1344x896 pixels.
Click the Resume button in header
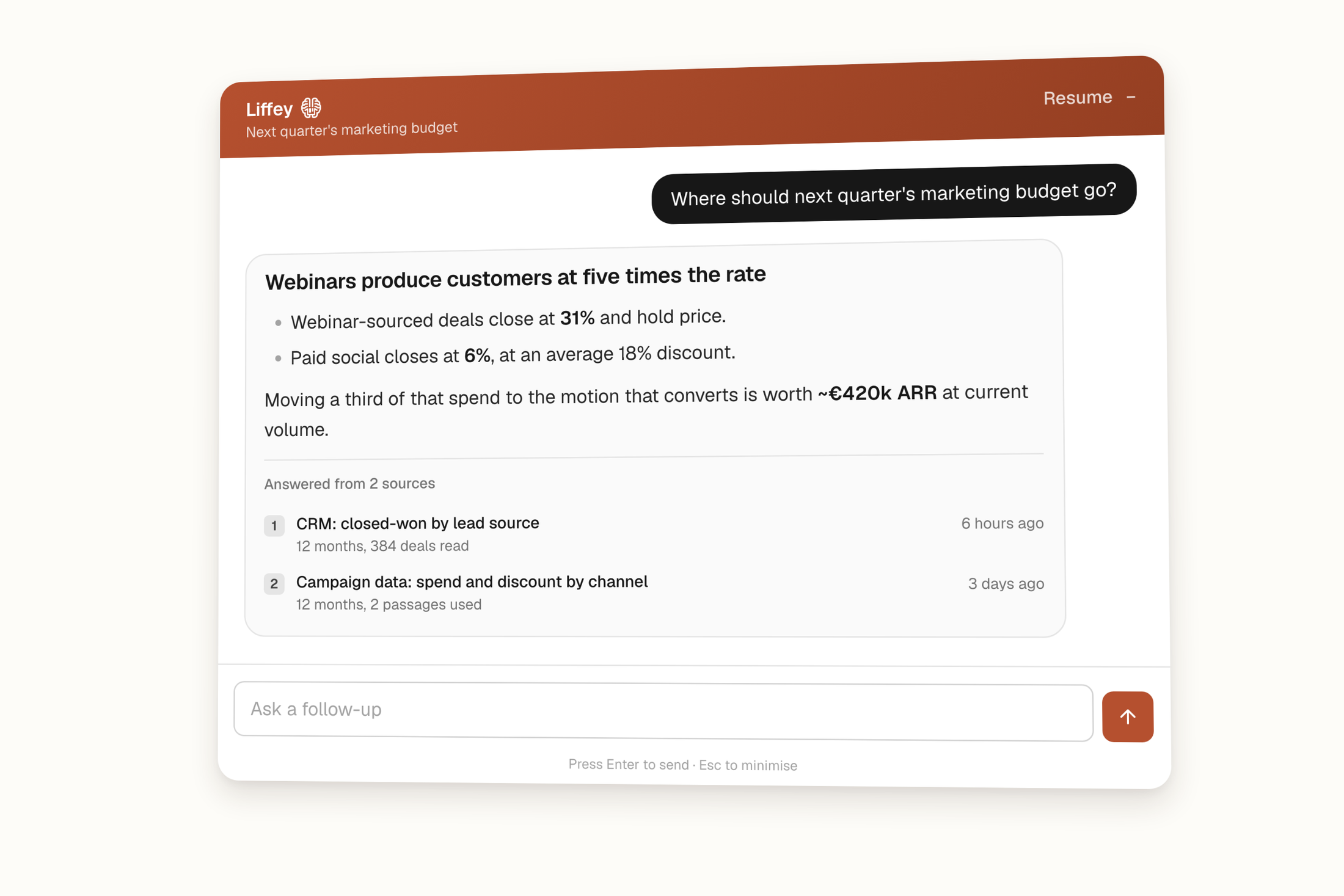(x=1077, y=98)
